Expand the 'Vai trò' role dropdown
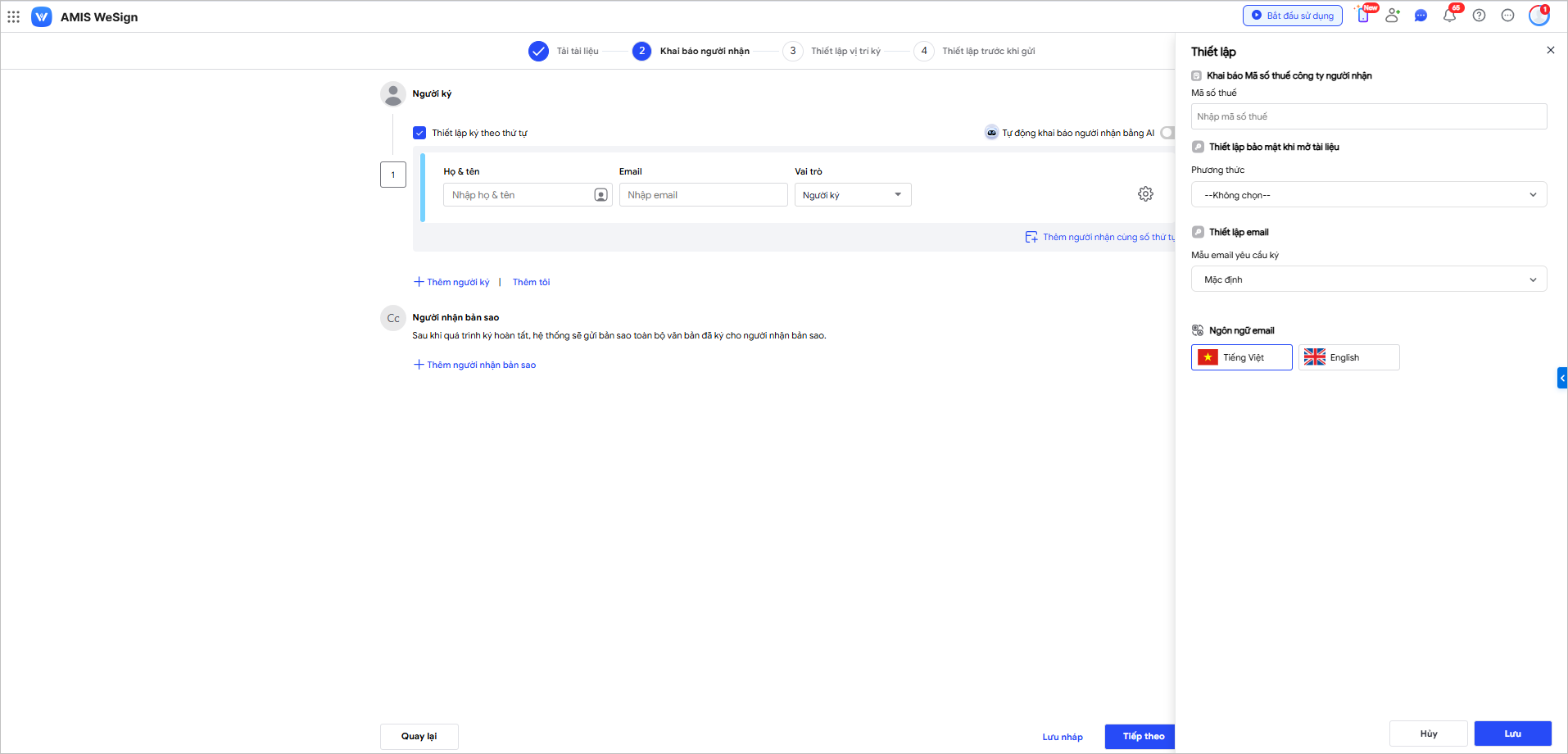The height and width of the screenshot is (754, 1568). pos(852,195)
